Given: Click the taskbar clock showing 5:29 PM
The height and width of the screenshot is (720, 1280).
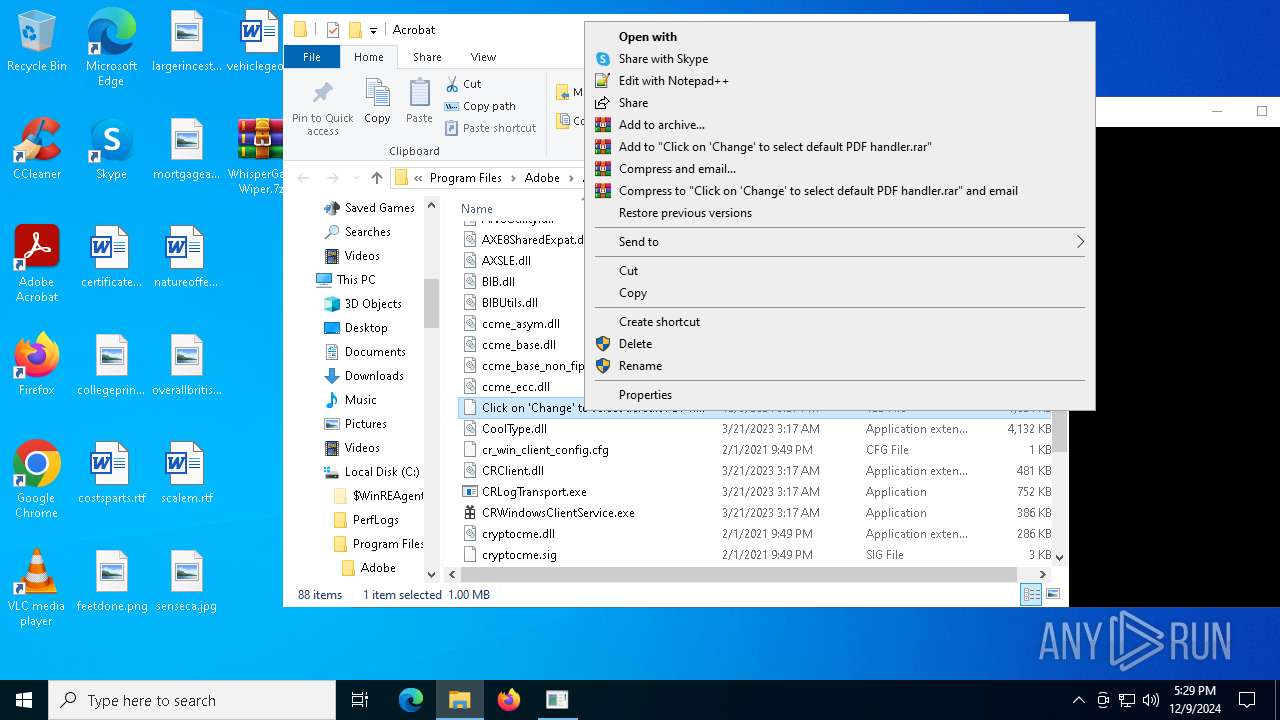Looking at the screenshot, I should coord(1194,700).
